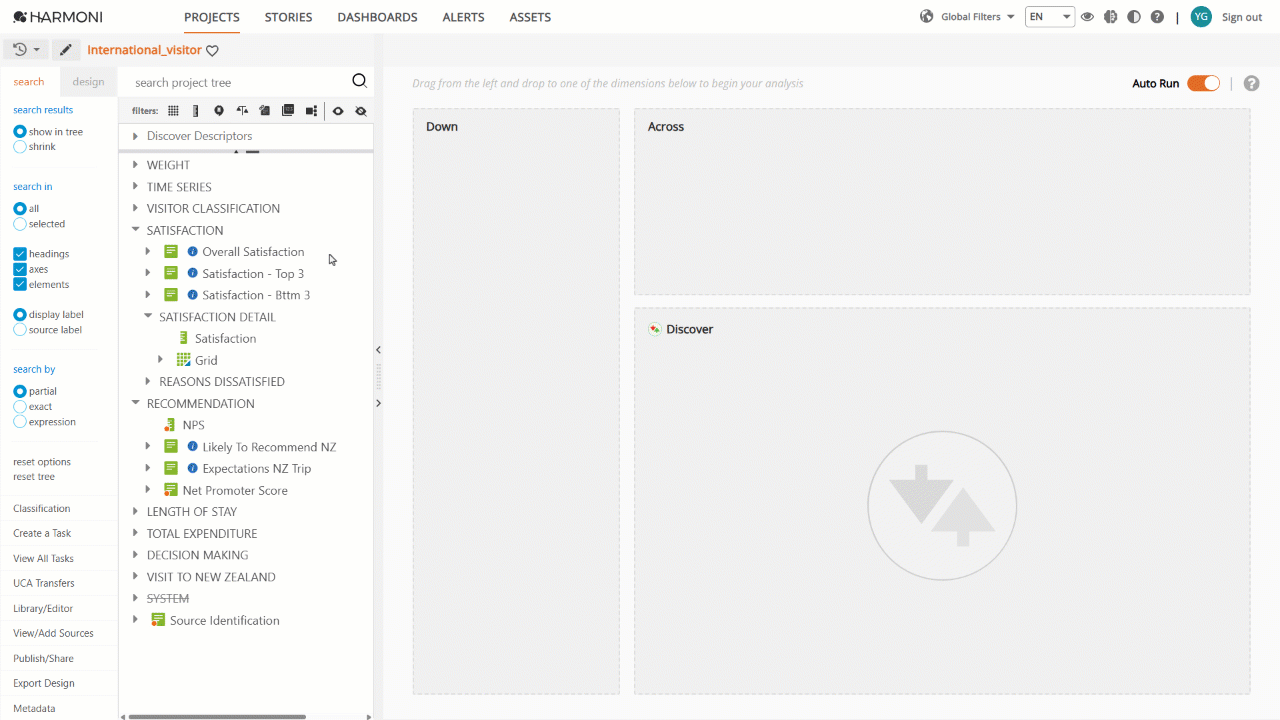Open the history clock dropdown

[x=27, y=50]
